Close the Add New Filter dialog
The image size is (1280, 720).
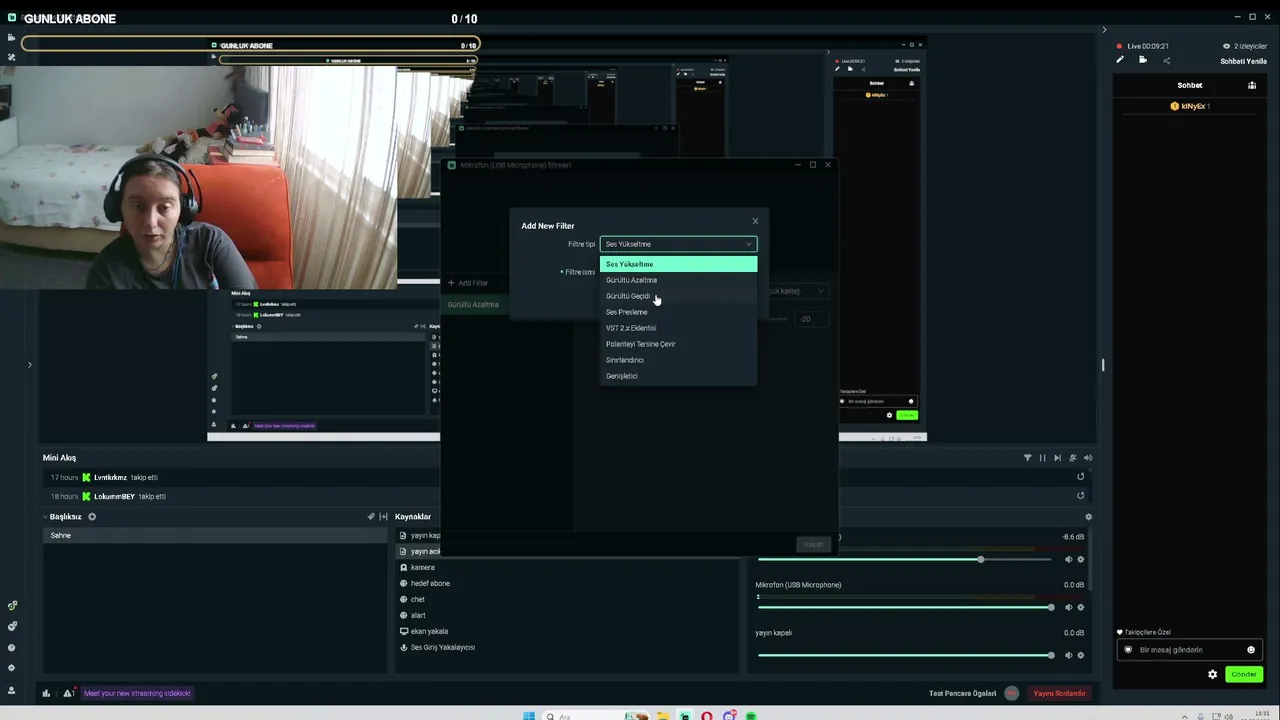coord(755,221)
